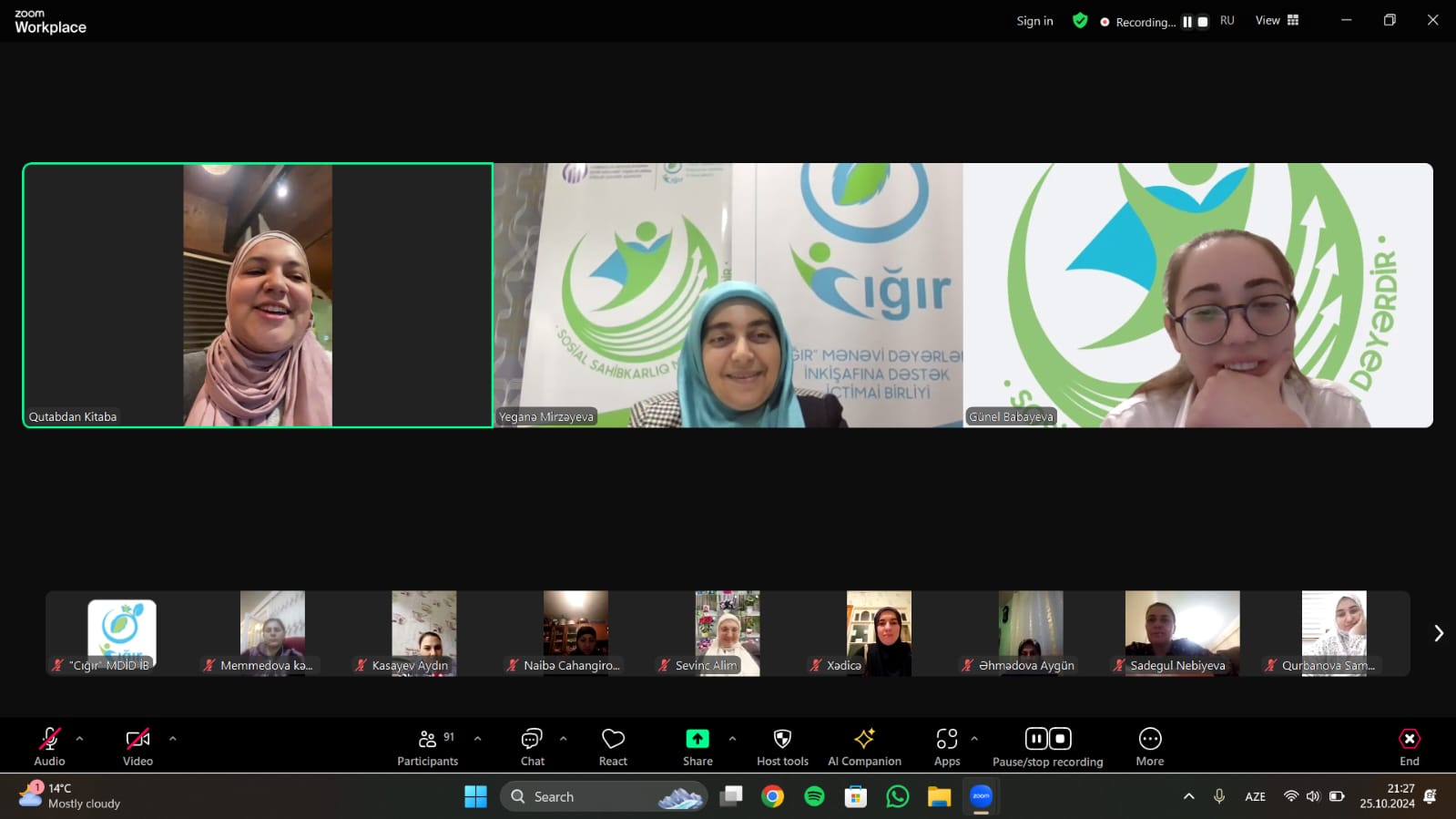Open the View layout menu

pos(1277,20)
